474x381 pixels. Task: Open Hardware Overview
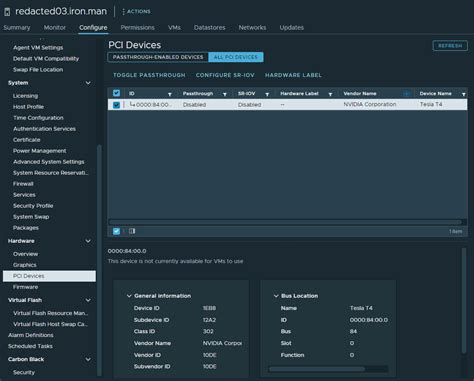click(x=25, y=254)
